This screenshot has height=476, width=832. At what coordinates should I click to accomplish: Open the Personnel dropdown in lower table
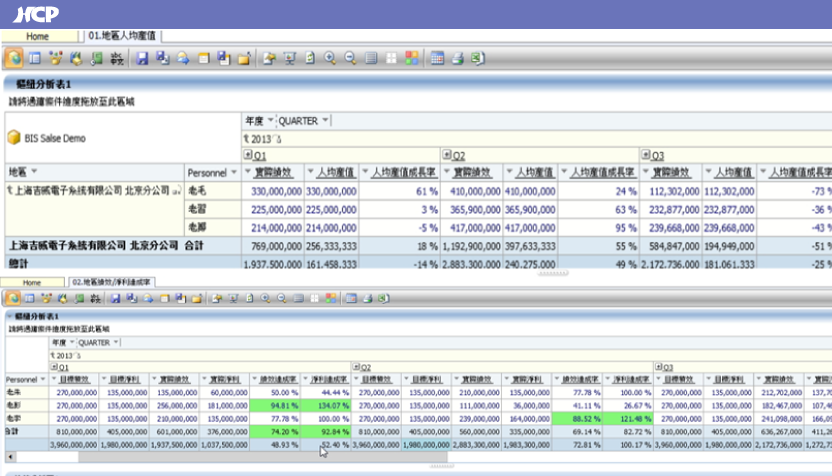click(43, 379)
